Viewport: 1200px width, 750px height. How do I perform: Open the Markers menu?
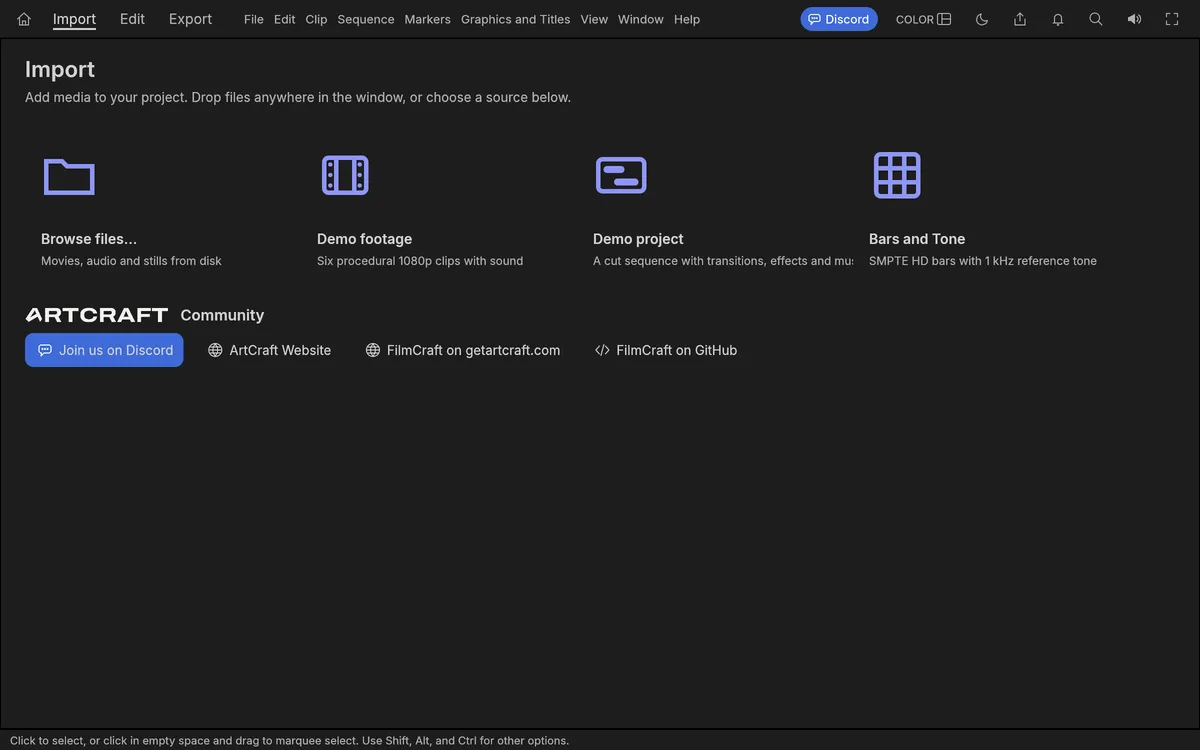(427, 19)
